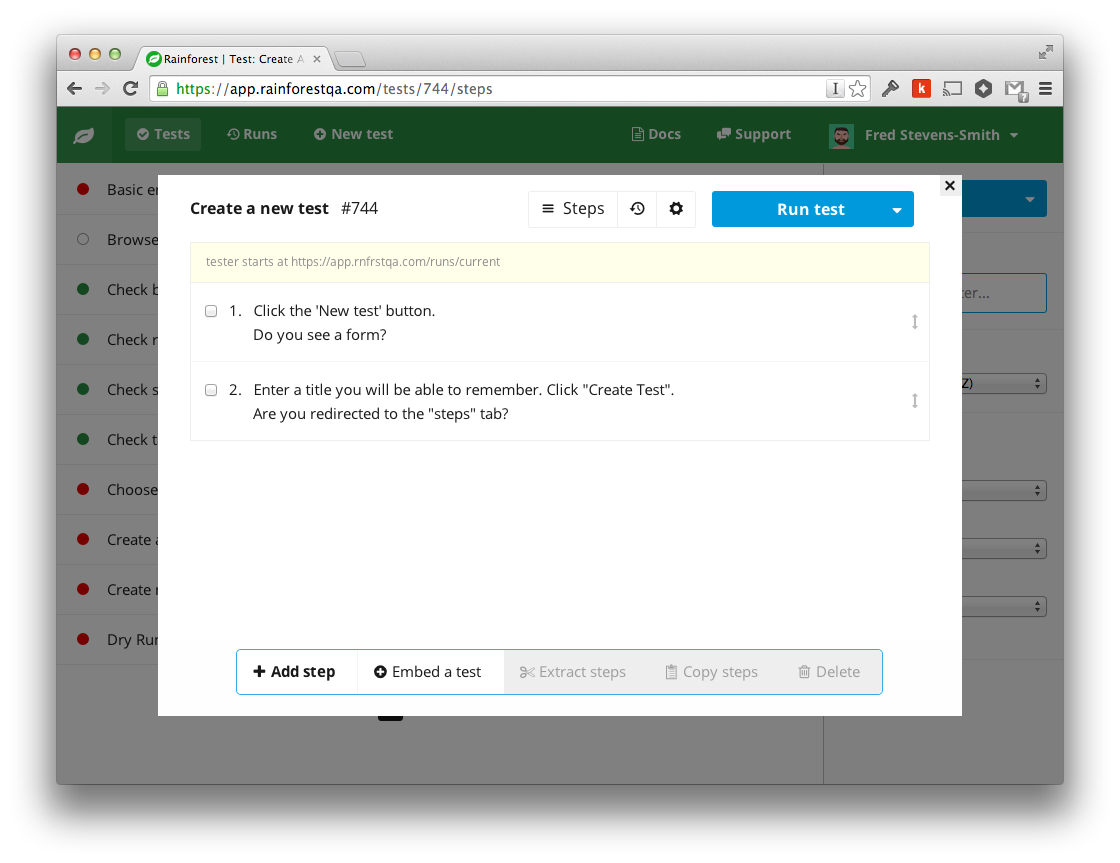The height and width of the screenshot is (863, 1120).
Task: Click the address bar URL
Action: [x=334, y=89]
